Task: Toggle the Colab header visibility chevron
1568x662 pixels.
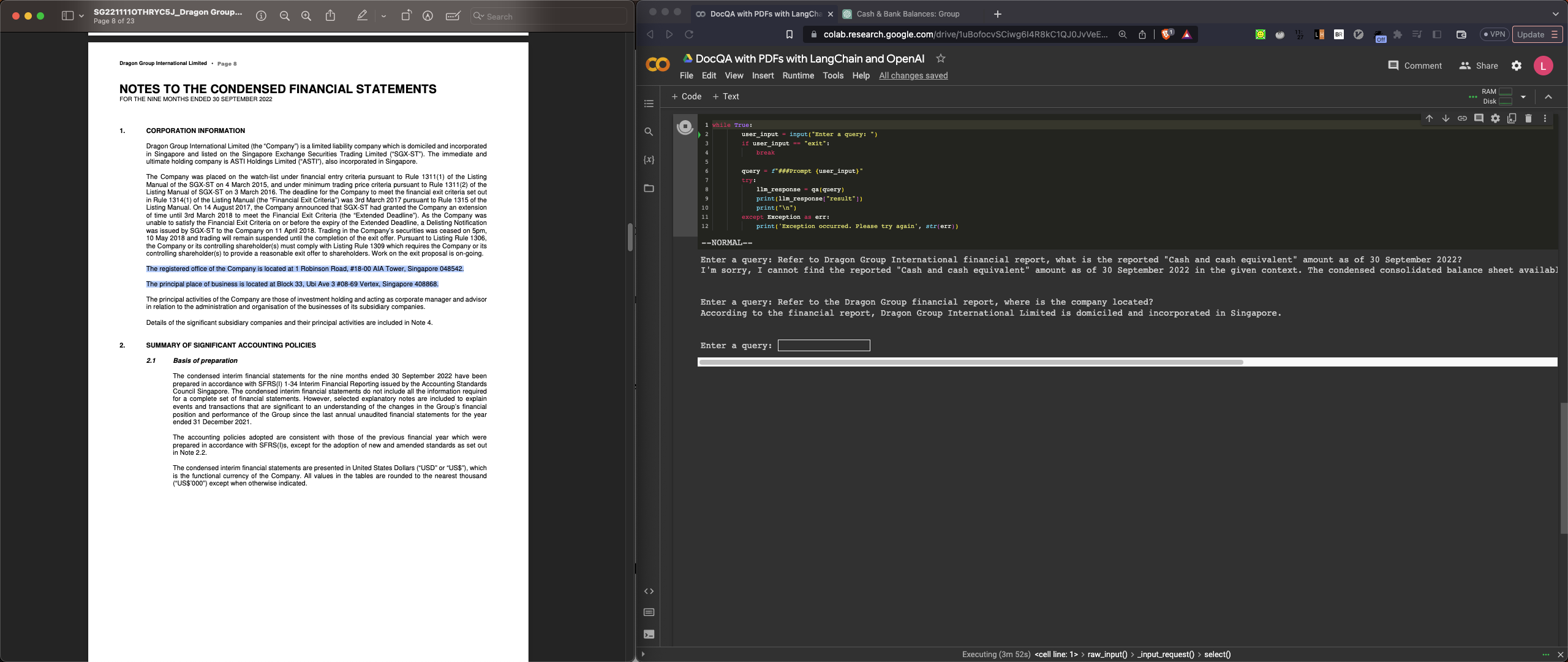Action: (1548, 97)
